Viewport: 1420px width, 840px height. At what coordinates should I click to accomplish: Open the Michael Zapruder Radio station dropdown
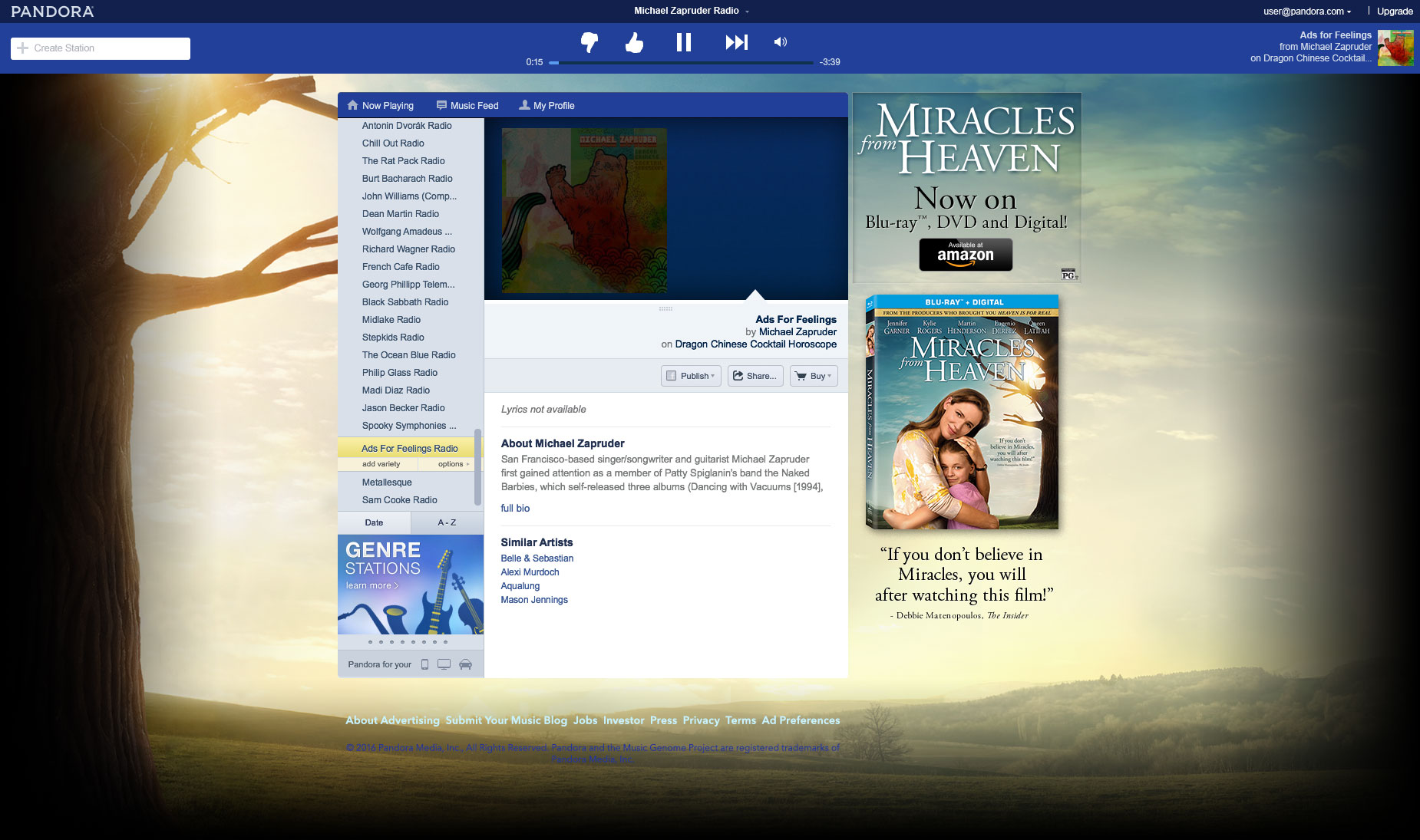tap(692, 11)
